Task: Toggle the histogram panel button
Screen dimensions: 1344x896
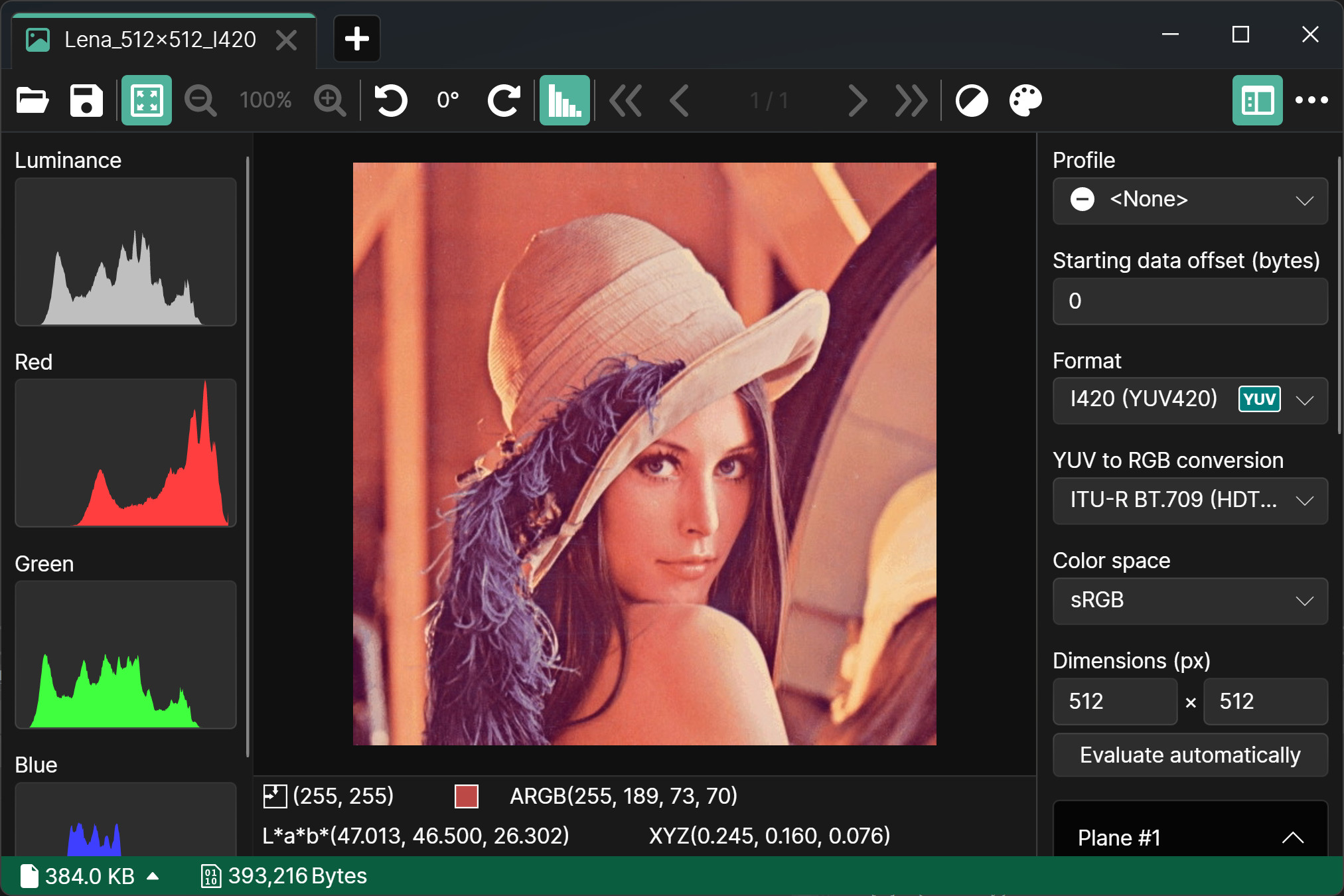Action: [x=565, y=100]
